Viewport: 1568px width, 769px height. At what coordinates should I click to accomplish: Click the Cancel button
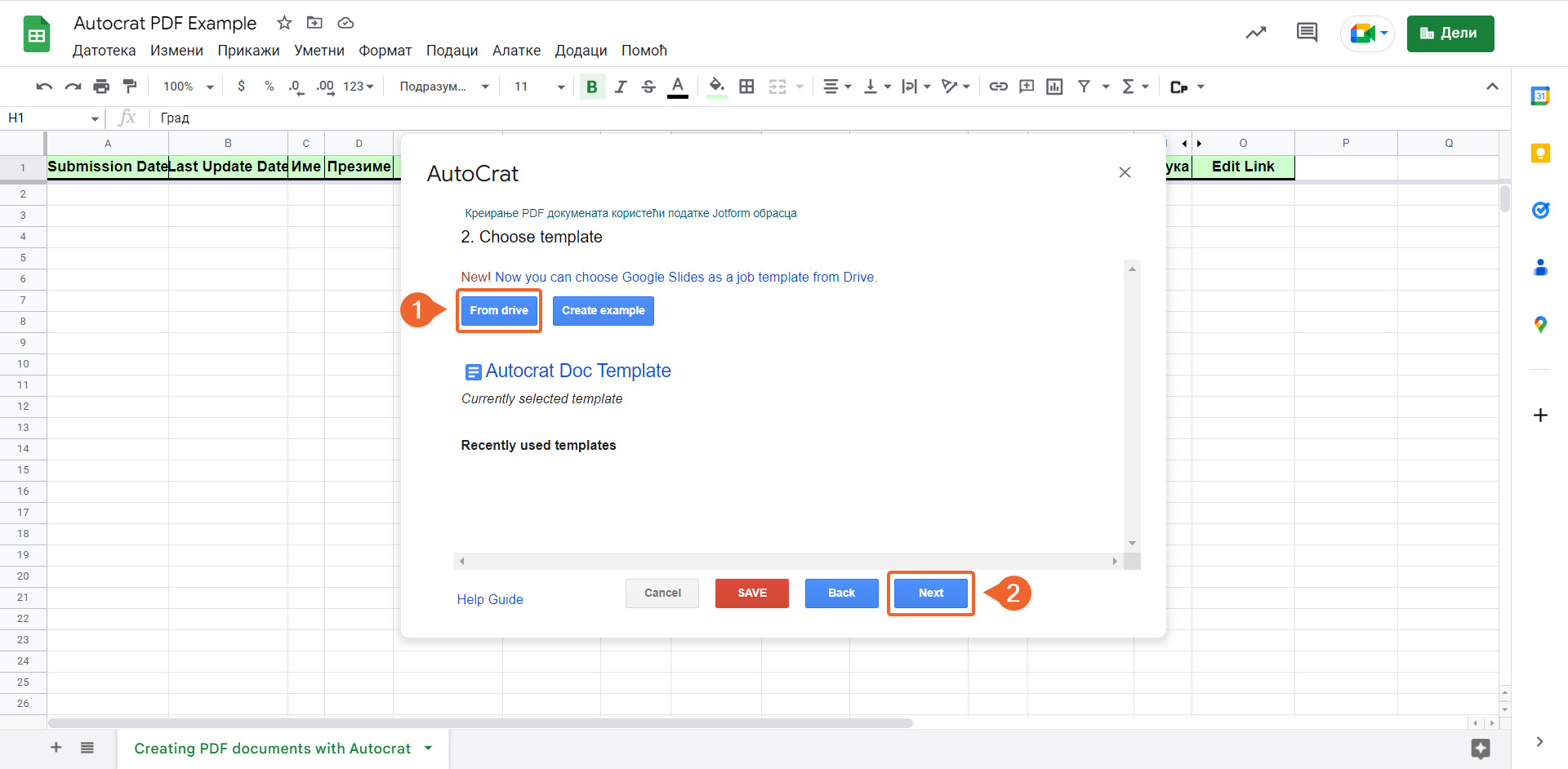[662, 593]
